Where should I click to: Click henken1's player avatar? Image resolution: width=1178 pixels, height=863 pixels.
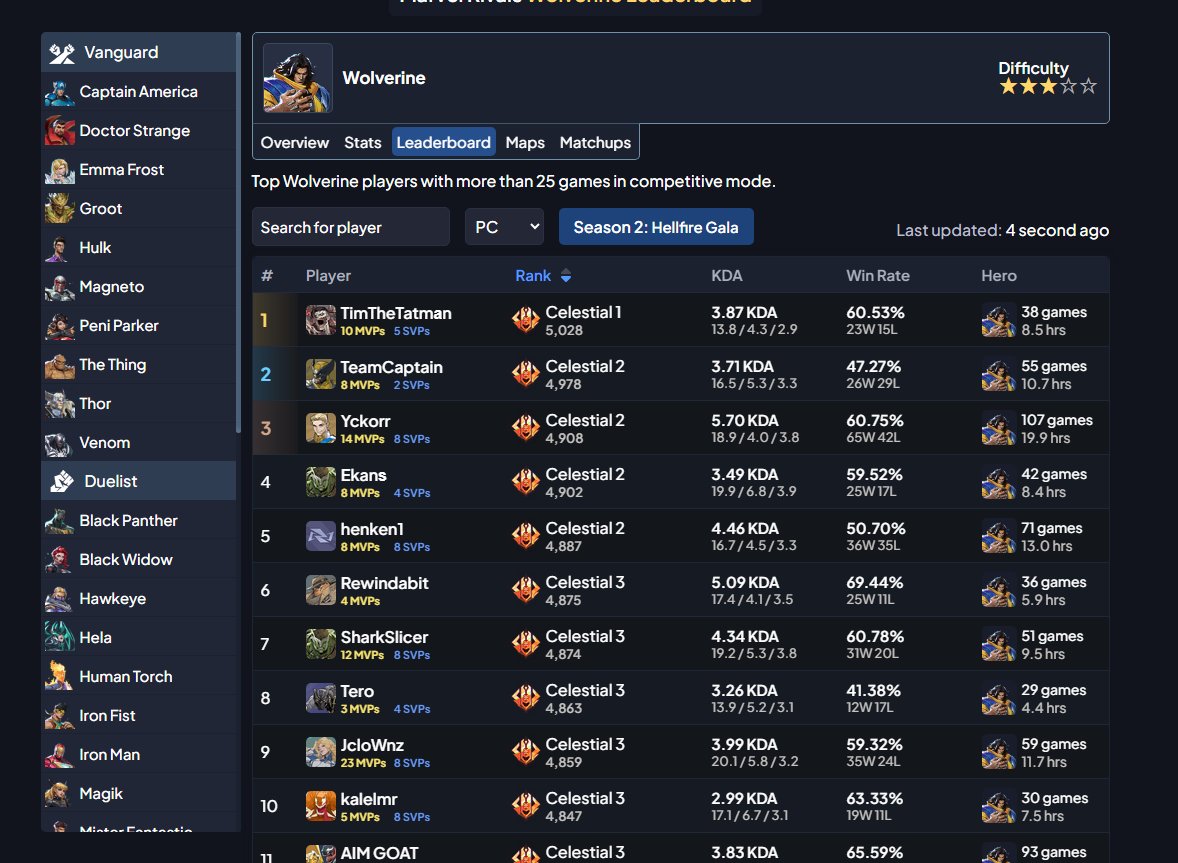(x=321, y=536)
